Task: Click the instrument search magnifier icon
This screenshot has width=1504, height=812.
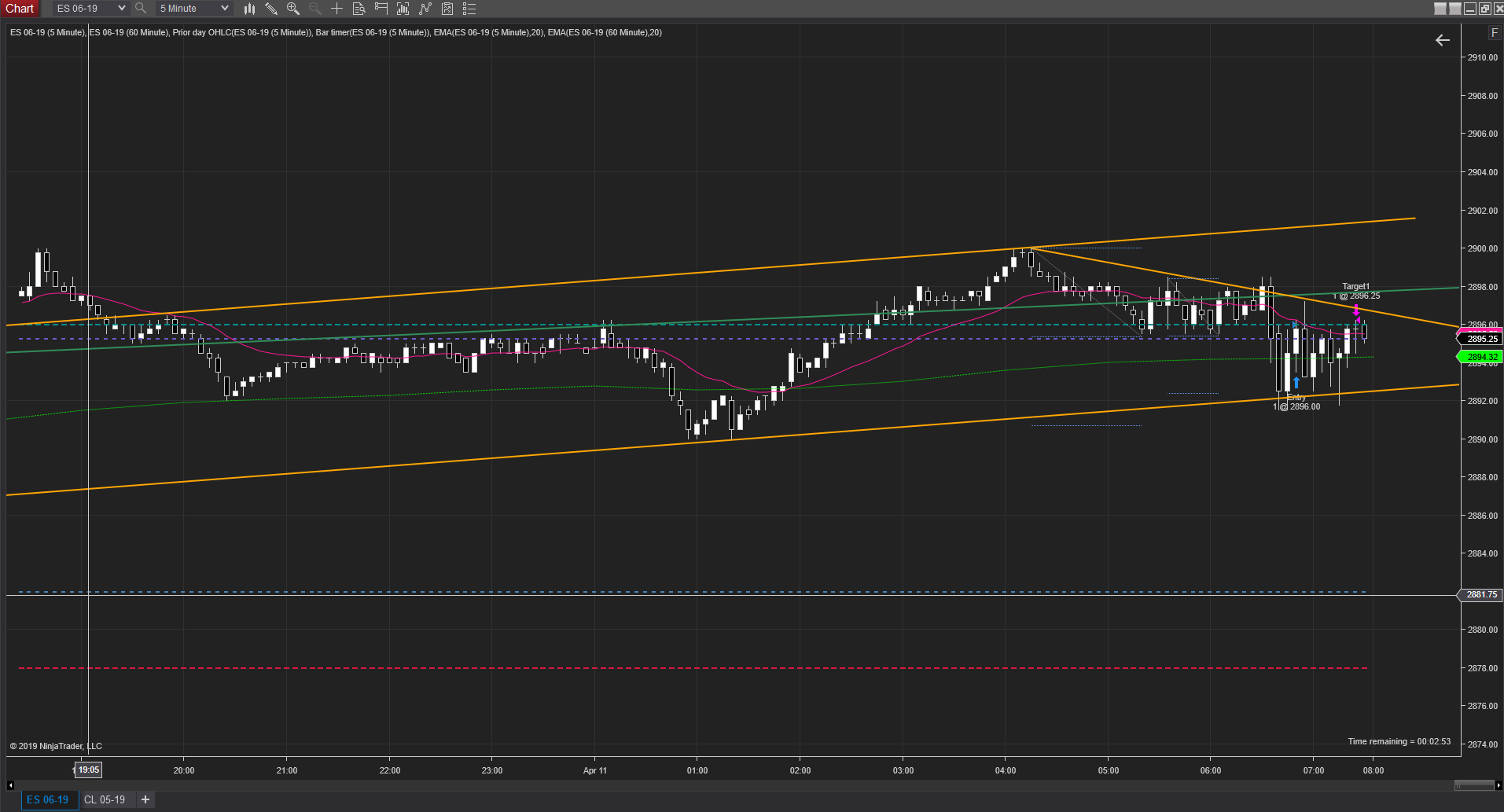Action: pos(141,9)
